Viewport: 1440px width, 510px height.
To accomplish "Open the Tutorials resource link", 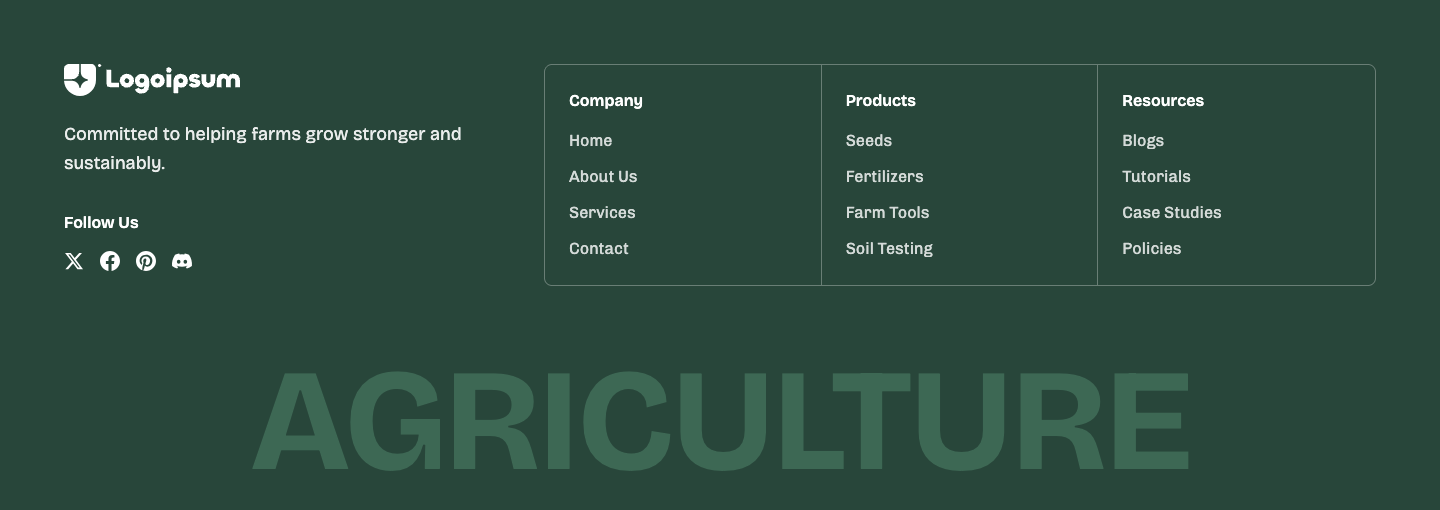I will [1156, 177].
